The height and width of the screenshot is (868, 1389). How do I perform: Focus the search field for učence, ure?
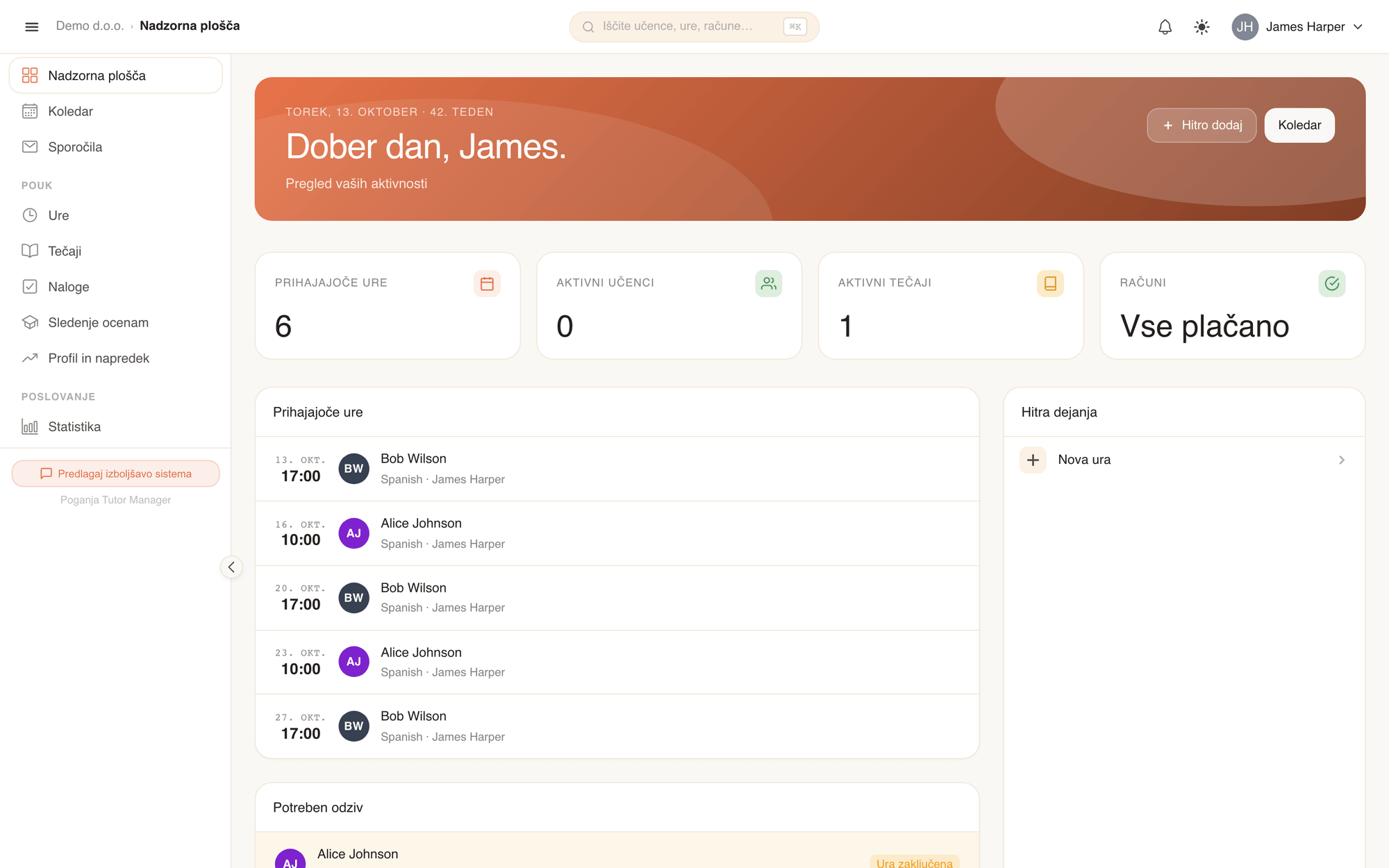click(x=694, y=26)
